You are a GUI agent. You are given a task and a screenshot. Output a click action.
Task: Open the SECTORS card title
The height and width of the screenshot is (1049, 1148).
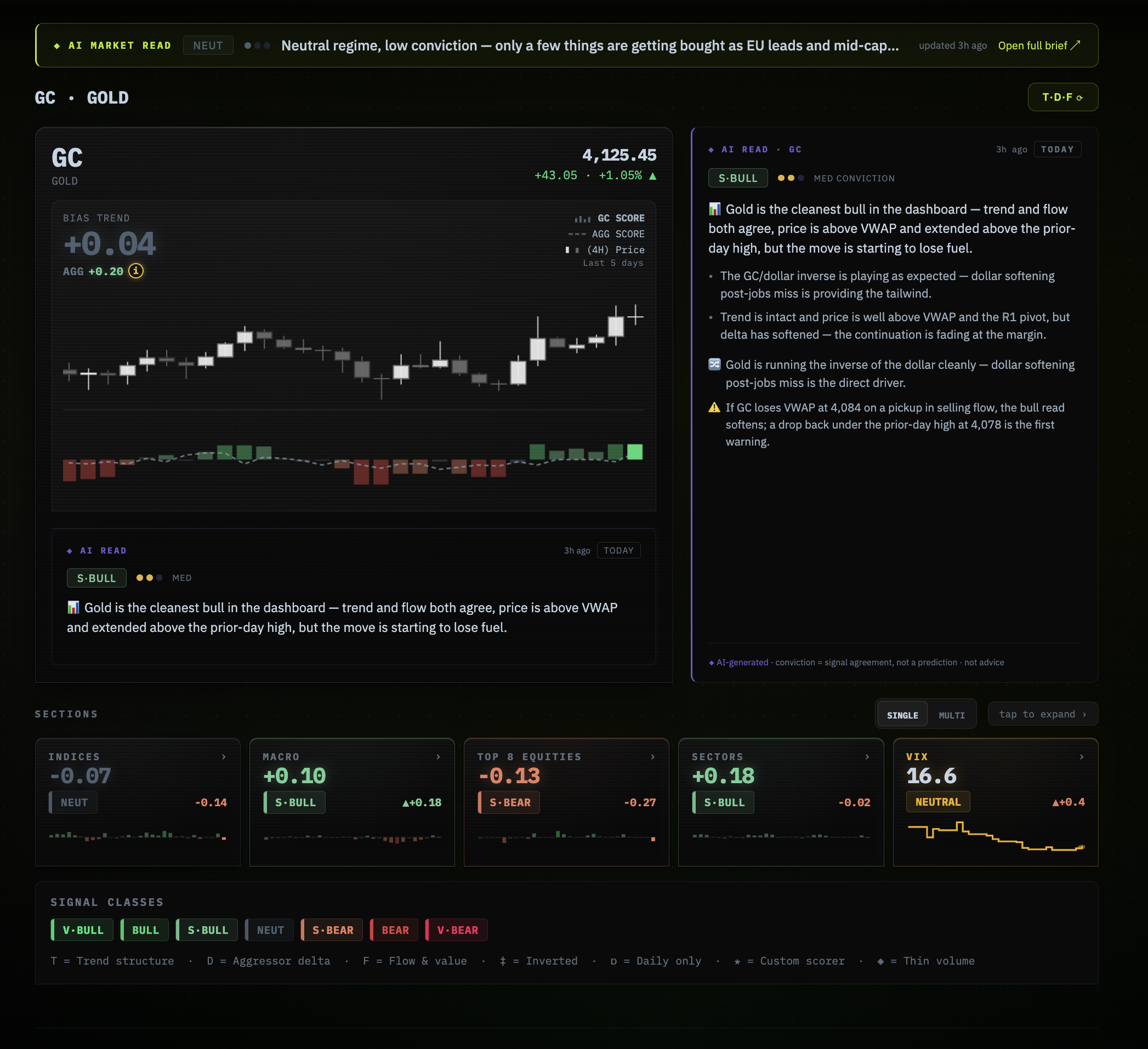pyautogui.click(x=718, y=757)
